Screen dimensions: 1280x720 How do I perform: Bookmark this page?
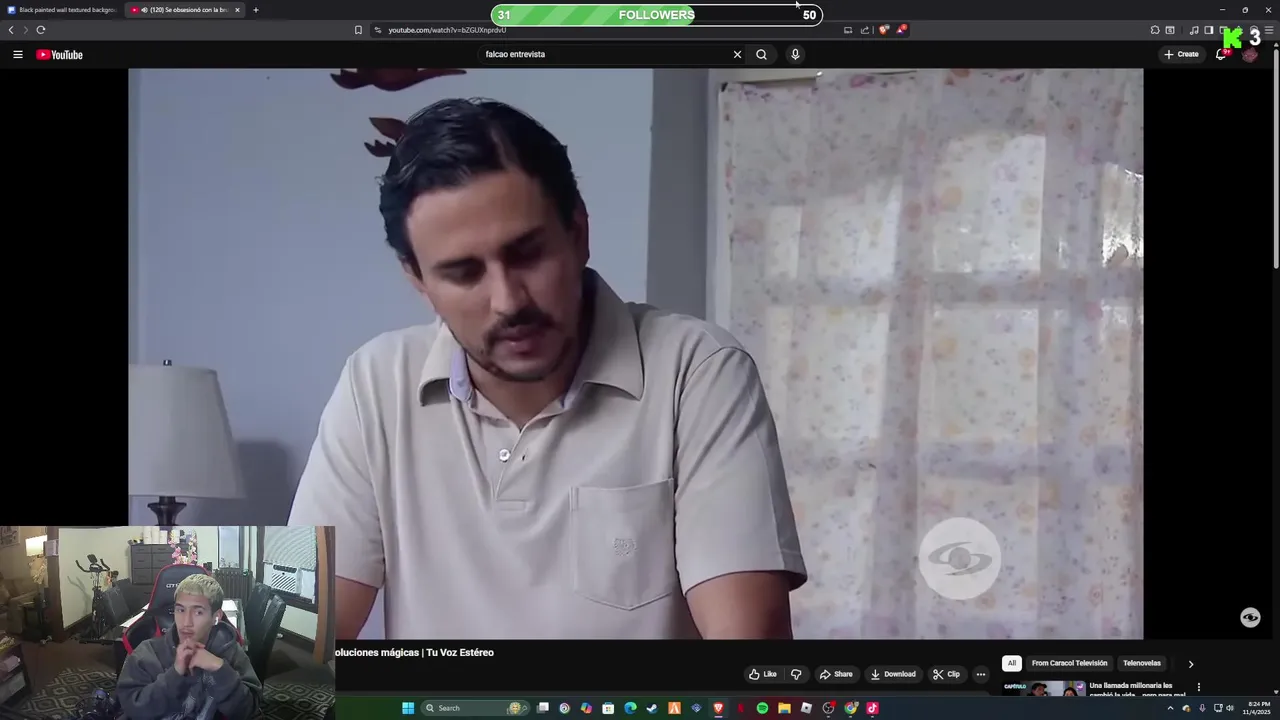358,30
